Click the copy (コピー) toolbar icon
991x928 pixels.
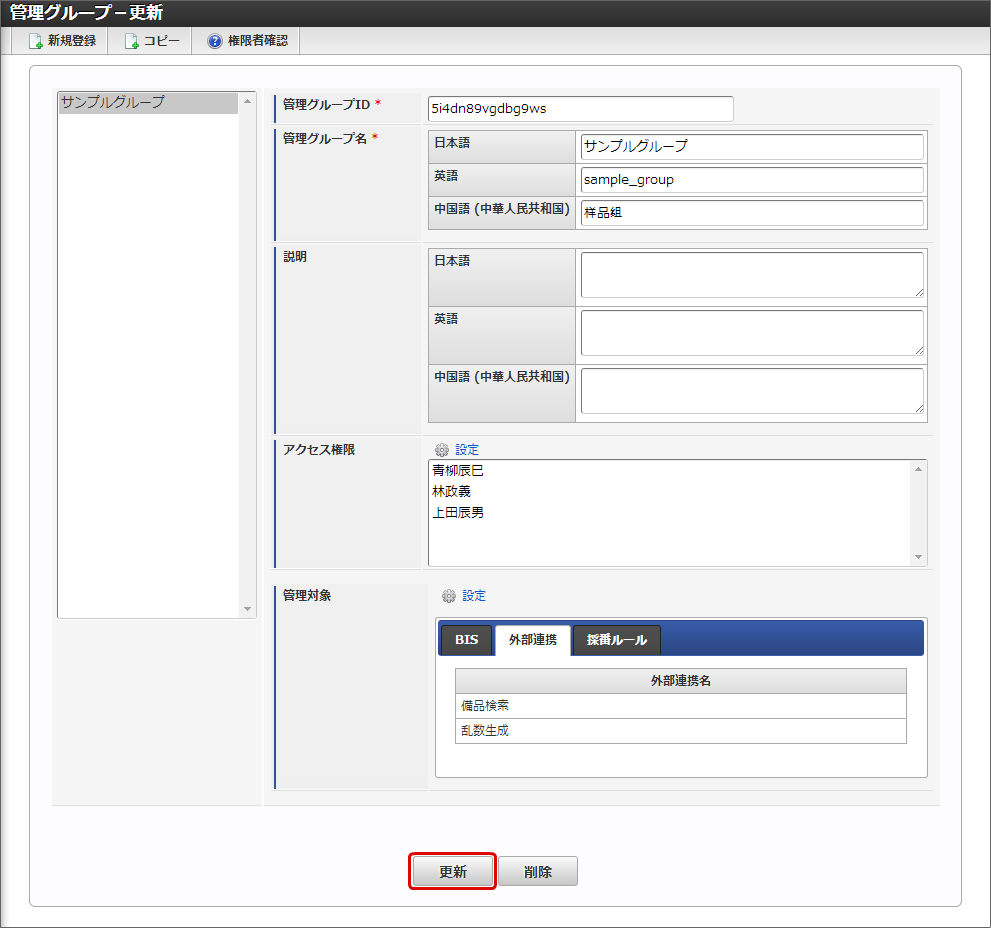[x=132, y=42]
